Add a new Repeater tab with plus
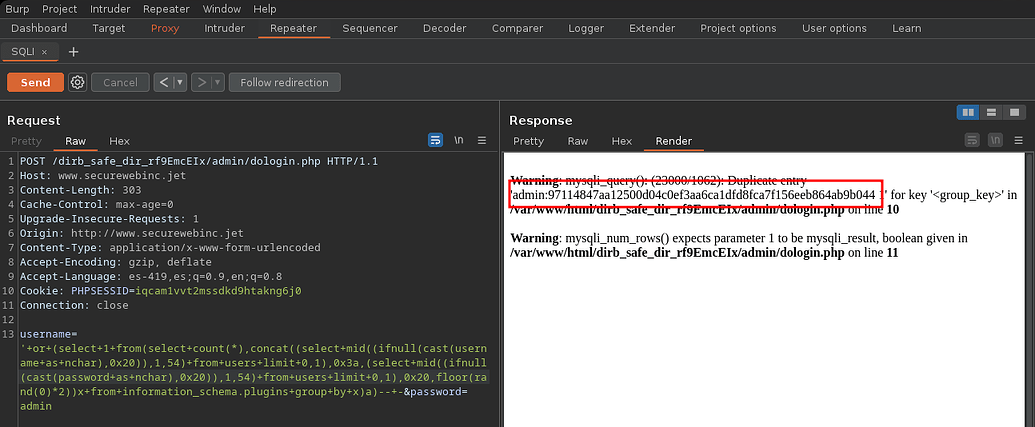1035x427 pixels. click(73, 51)
